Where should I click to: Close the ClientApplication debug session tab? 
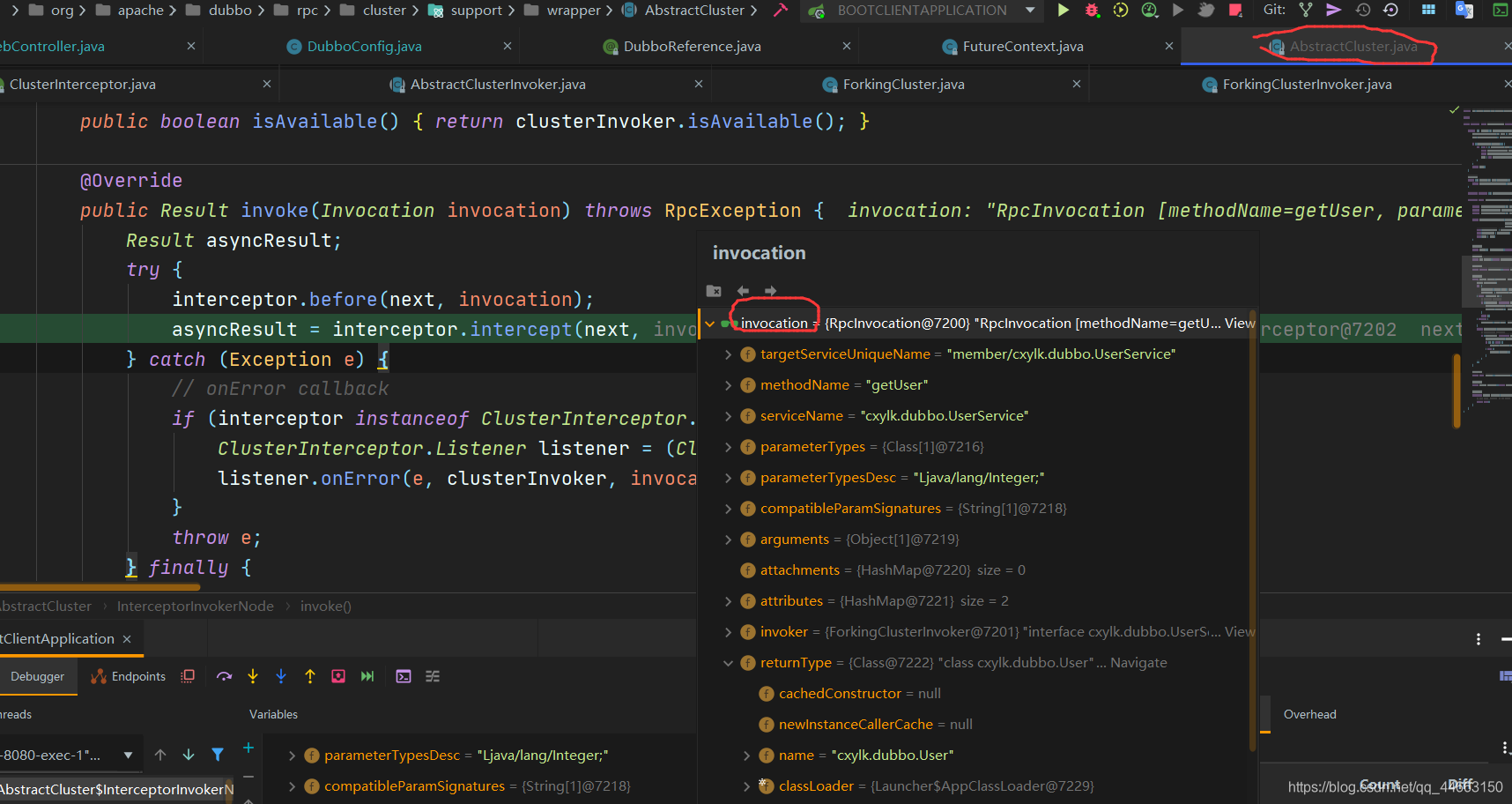[x=127, y=639]
